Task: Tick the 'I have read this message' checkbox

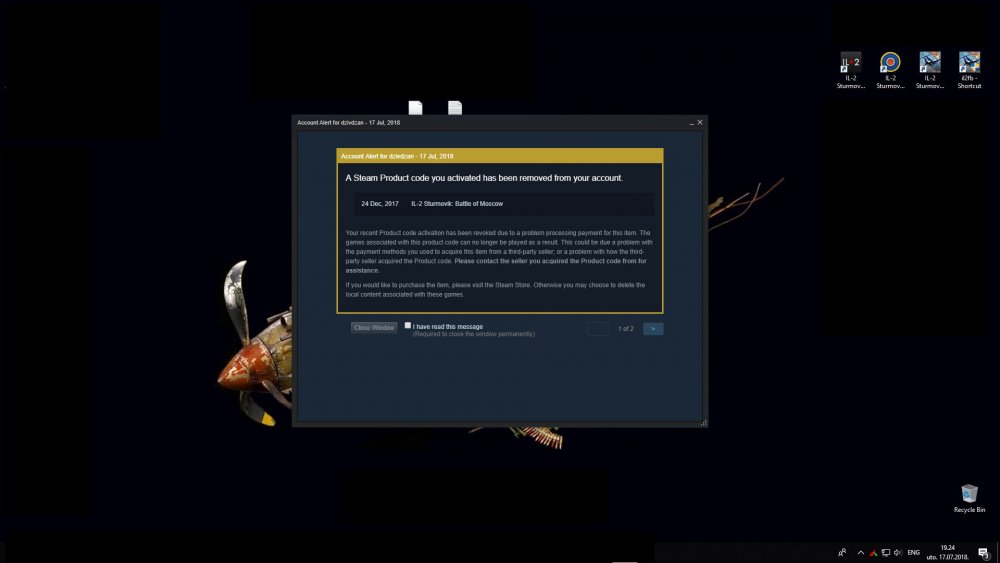Action: (408, 326)
